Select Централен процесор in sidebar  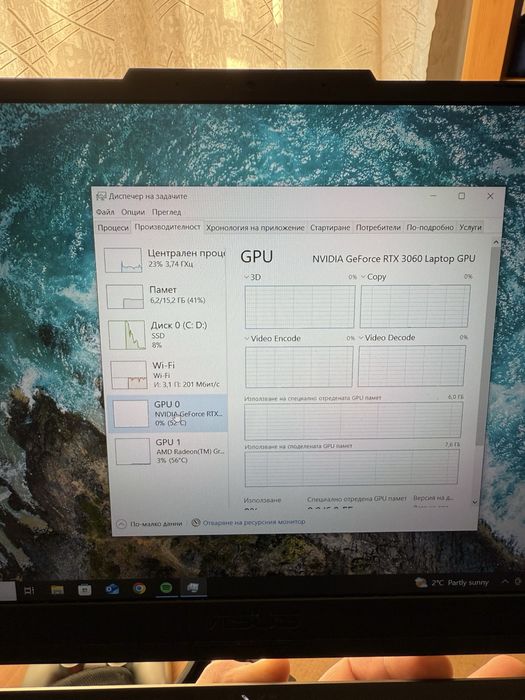tap(164, 259)
